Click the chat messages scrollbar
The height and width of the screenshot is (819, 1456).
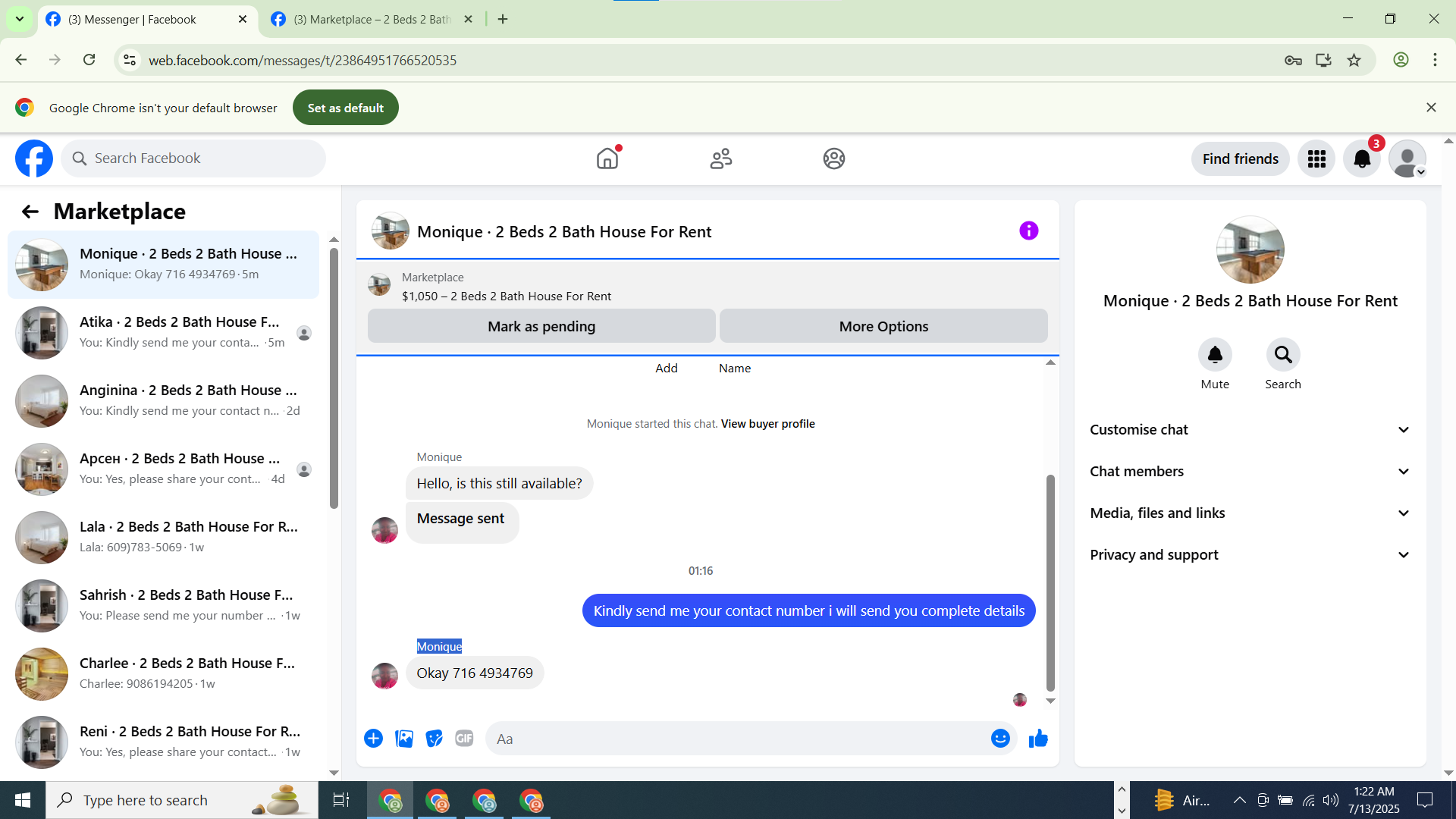click(1050, 584)
